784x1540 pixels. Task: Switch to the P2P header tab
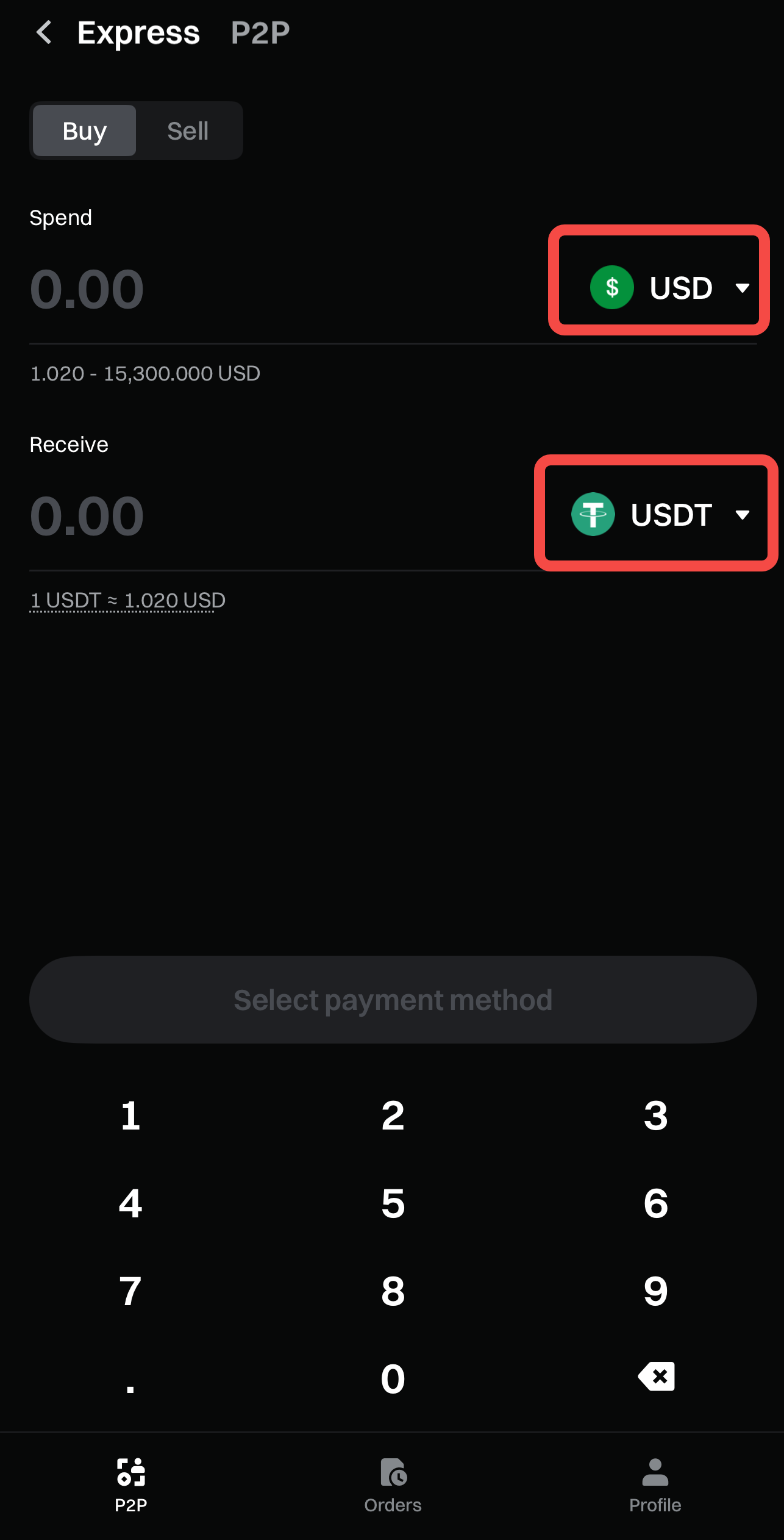(260, 32)
